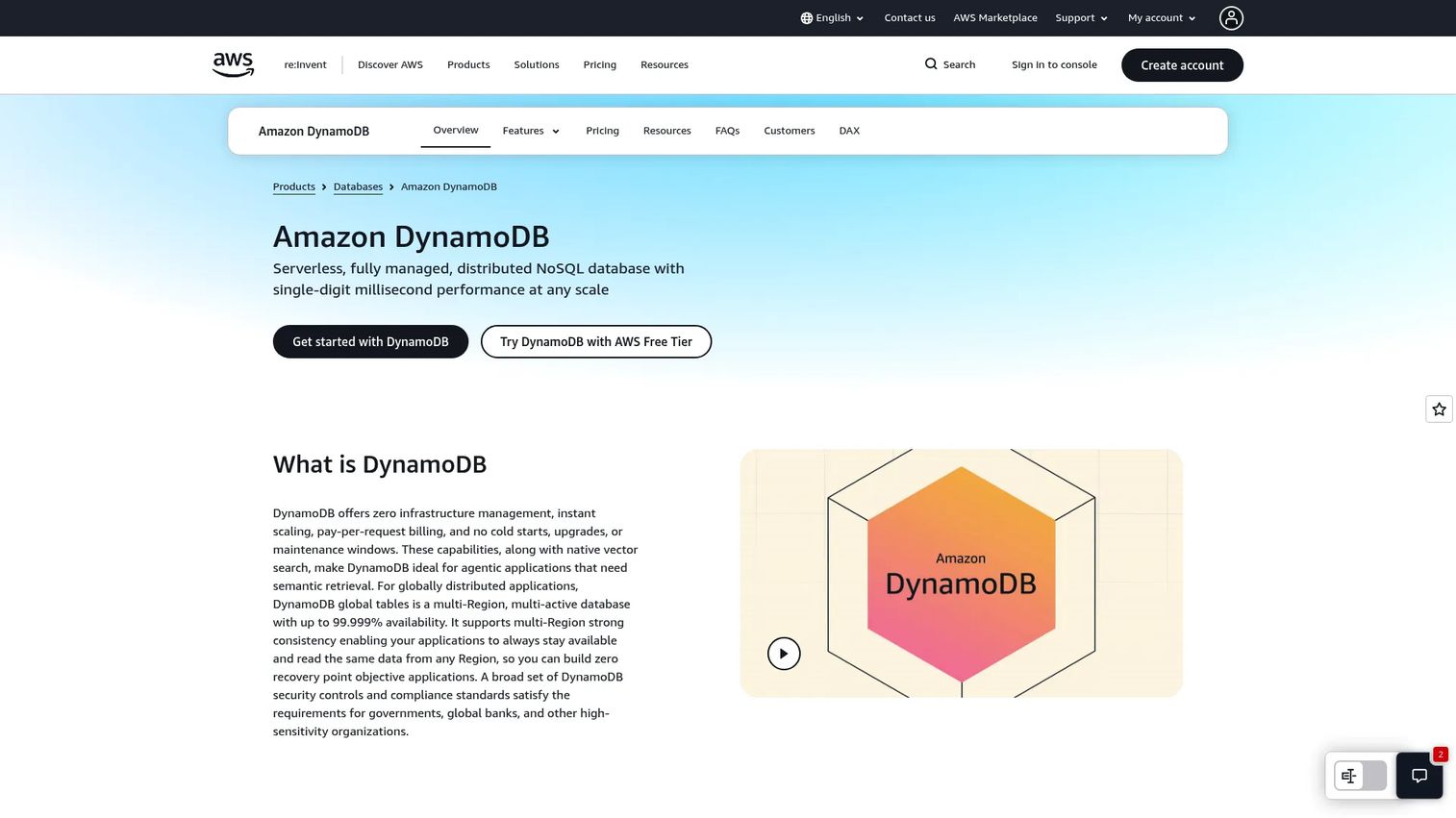Click the 'What is DynamoDB' heading
This screenshot has width=1456, height=818.
pyautogui.click(x=380, y=465)
